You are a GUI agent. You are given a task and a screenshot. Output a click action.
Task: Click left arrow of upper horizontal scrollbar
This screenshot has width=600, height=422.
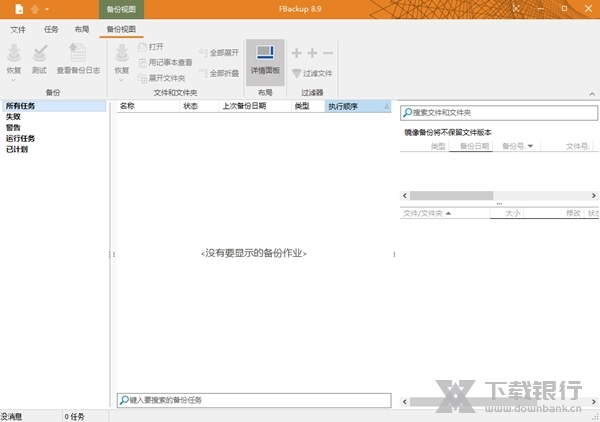[x=405, y=196]
